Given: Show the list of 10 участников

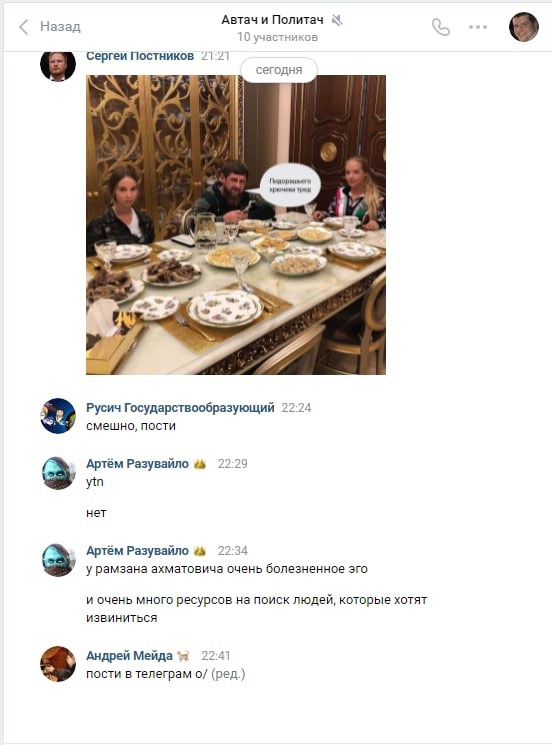Looking at the screenshot, I should click(277, 37).
